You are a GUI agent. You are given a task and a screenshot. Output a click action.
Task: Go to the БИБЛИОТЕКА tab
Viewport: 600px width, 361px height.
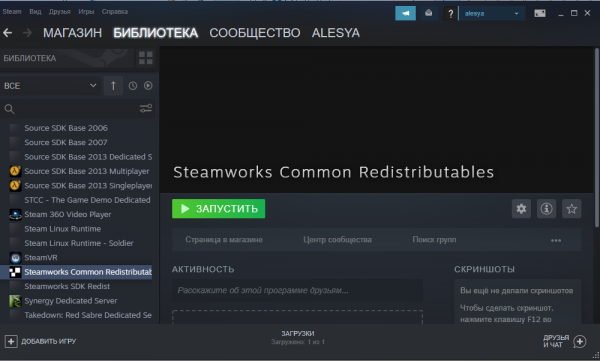pyautogui.click(x=156, y=33)
